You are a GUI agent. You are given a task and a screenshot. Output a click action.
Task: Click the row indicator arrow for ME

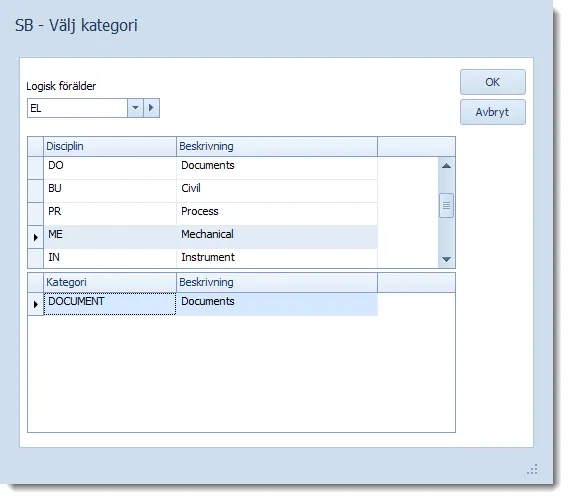coord(36,237)
